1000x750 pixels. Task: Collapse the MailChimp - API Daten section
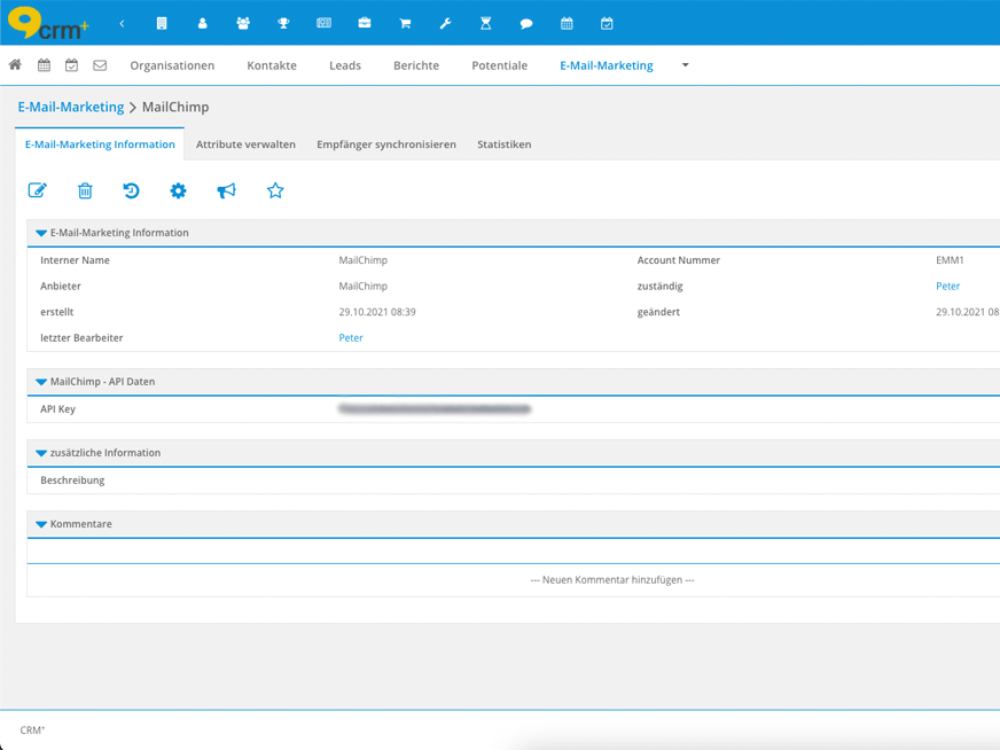(41, 382)
